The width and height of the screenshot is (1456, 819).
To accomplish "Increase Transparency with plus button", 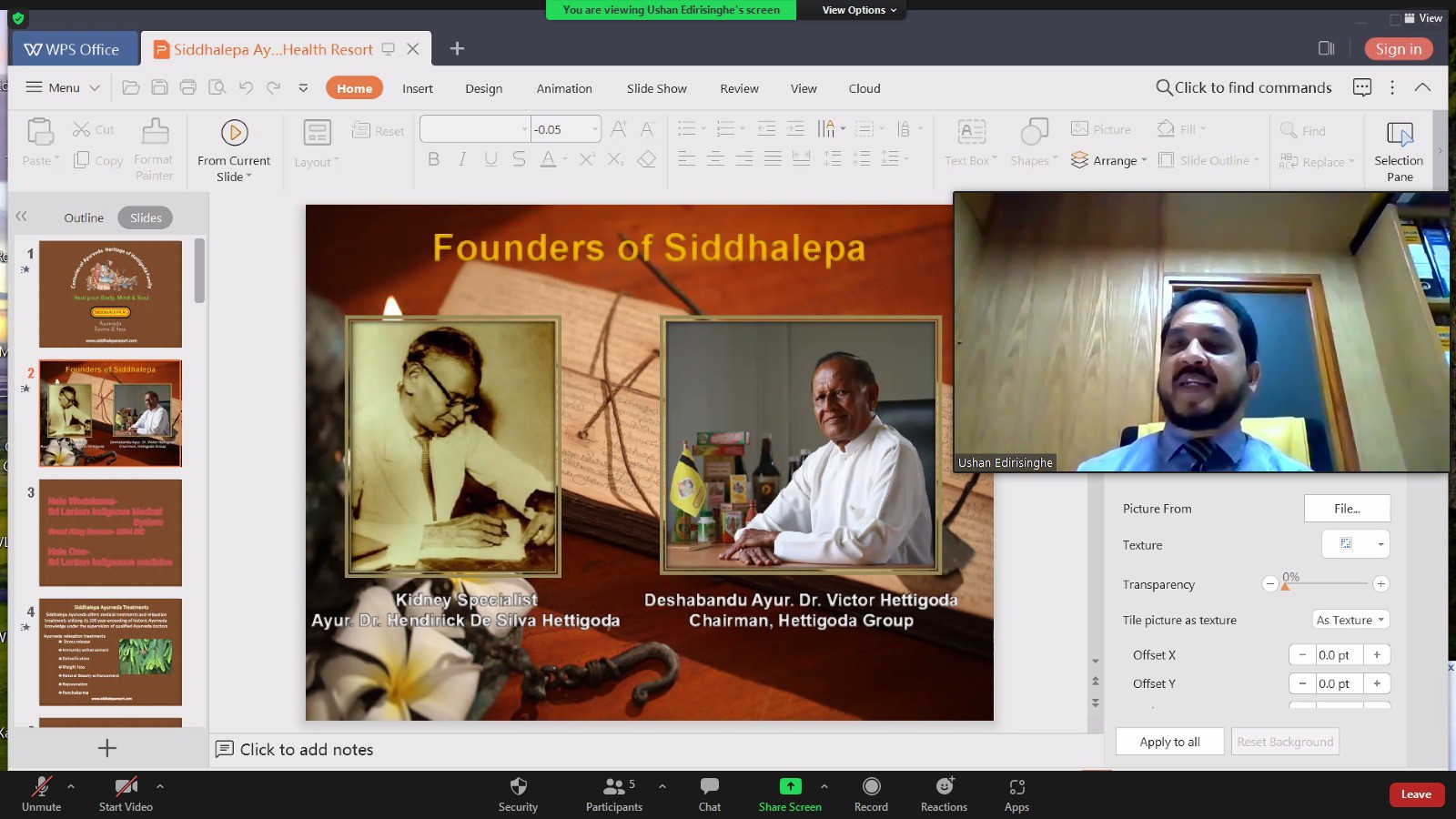I will [x=1380, y=583].
